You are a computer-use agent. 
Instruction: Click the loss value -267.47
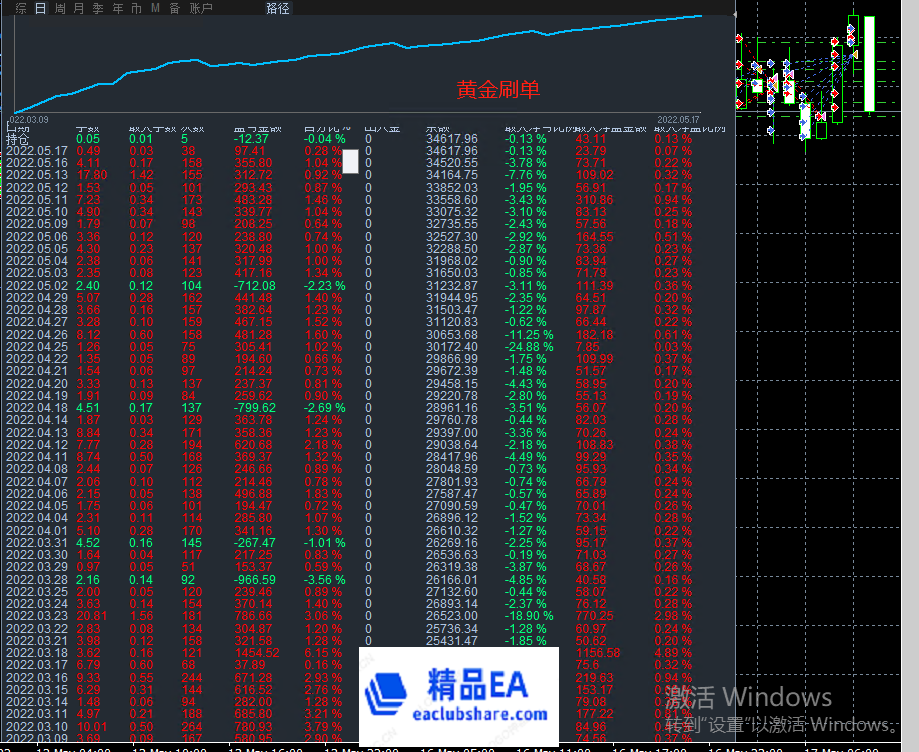click(254, 543)
